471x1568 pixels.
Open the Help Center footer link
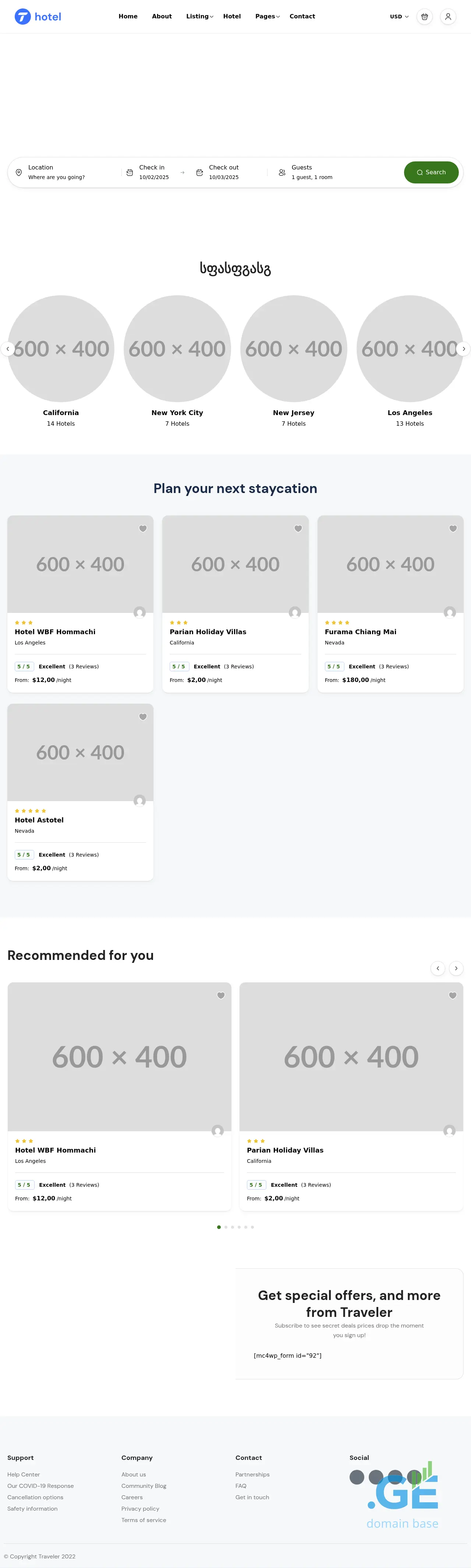24,1474
